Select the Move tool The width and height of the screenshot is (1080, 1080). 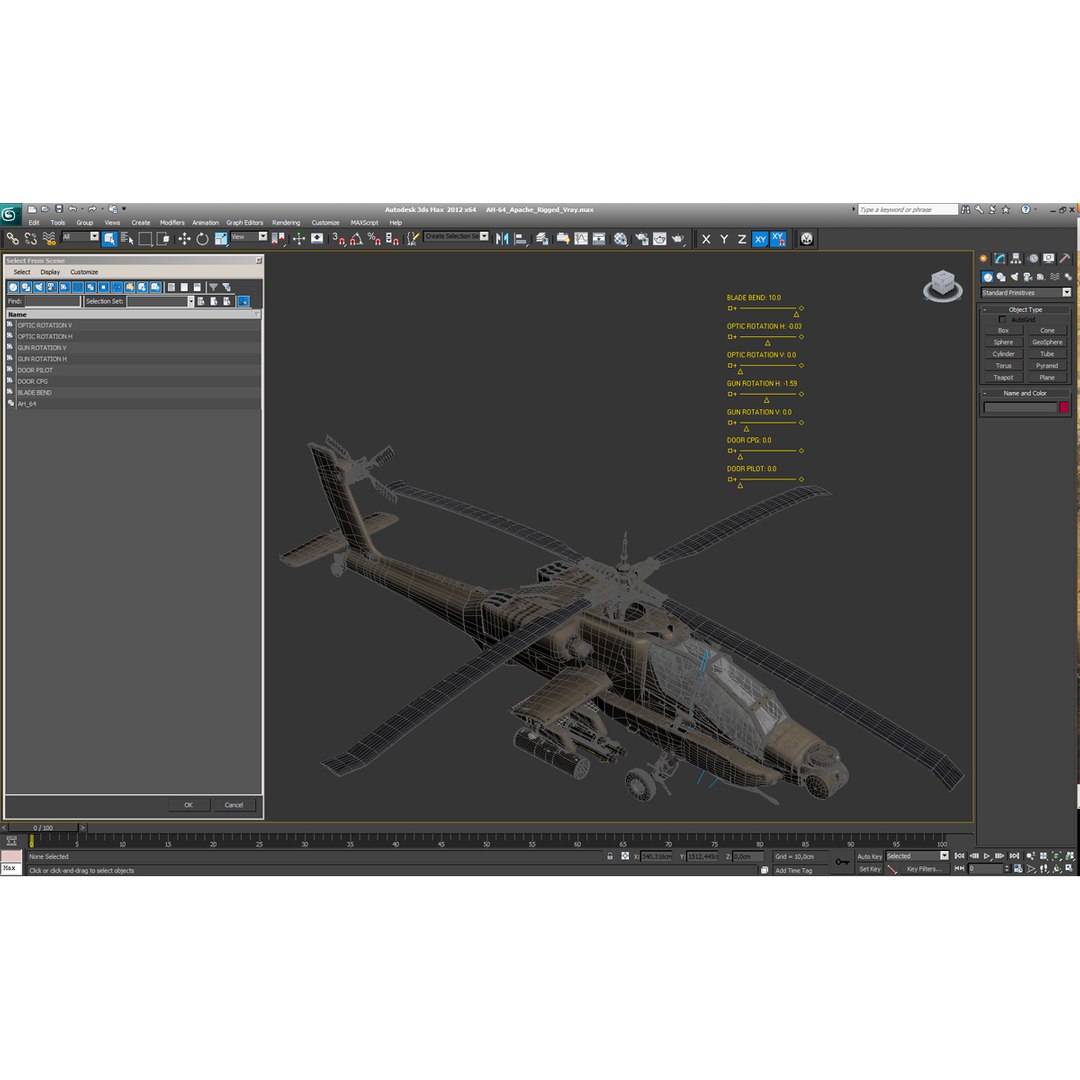coord(184,239)
